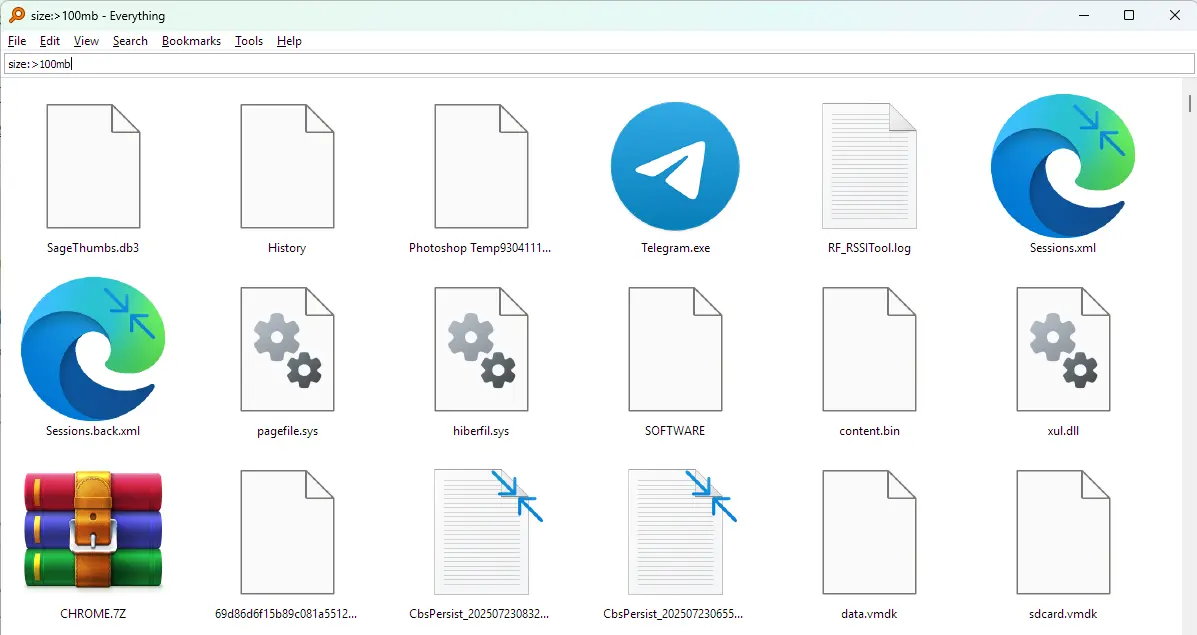Click the data.vmdk file name label
The height and width of the screenshot is (635, 1197).
point(869,614)
